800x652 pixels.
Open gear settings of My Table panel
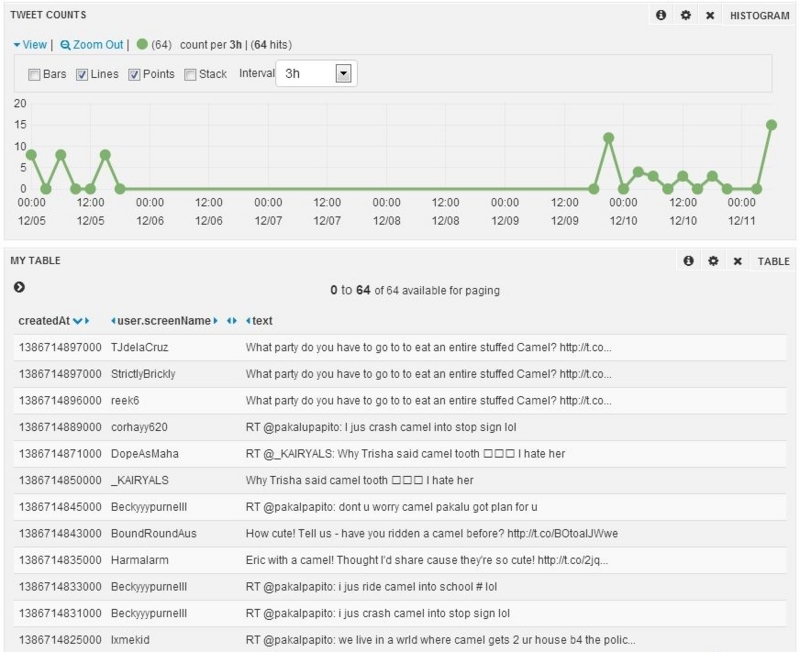(x=713, y=261)
